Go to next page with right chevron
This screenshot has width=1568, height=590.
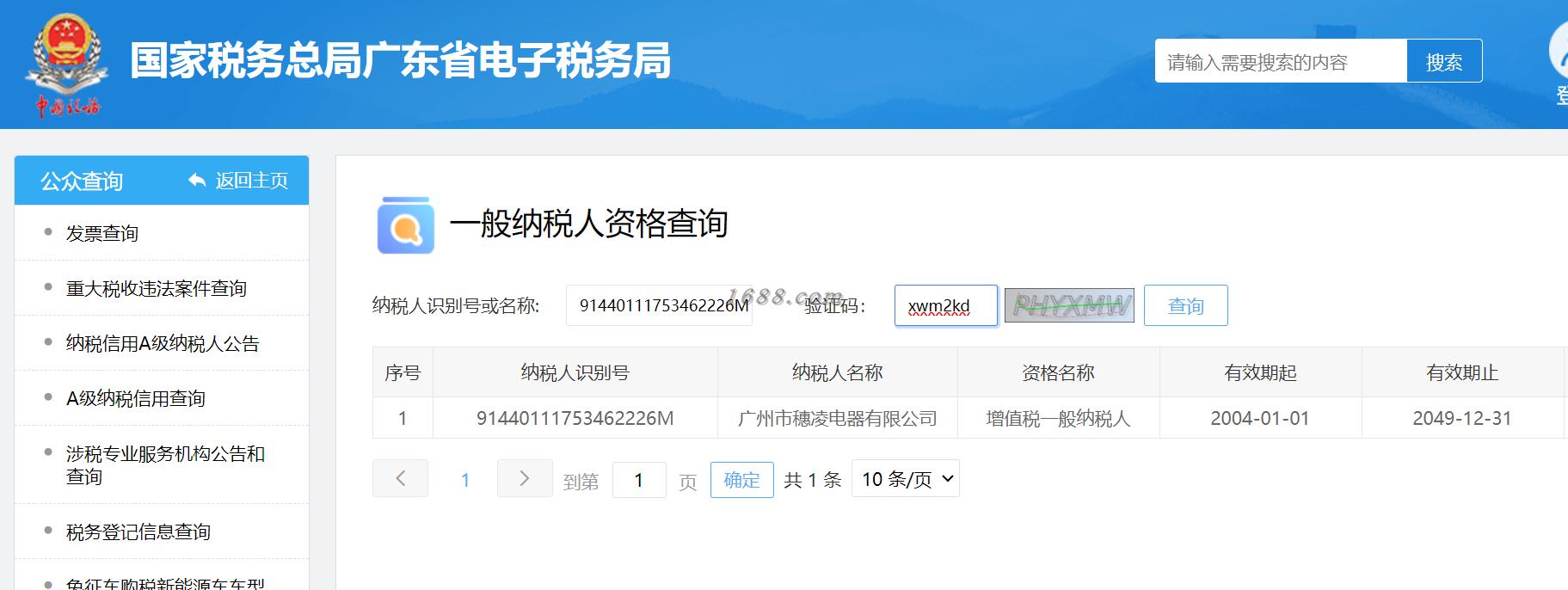coord(525,478)
